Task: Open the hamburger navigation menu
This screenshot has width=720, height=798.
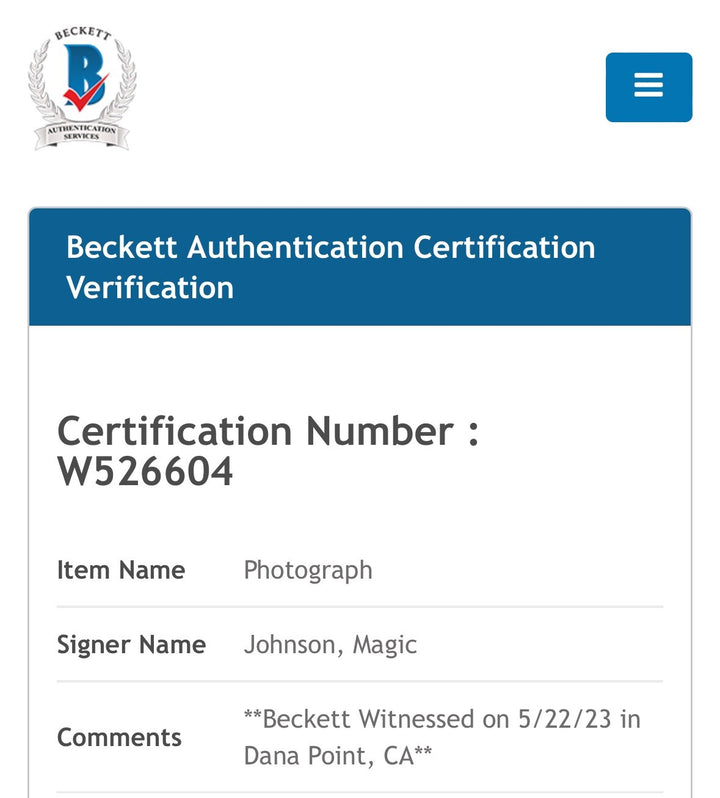Action: [x=649, y=87]
